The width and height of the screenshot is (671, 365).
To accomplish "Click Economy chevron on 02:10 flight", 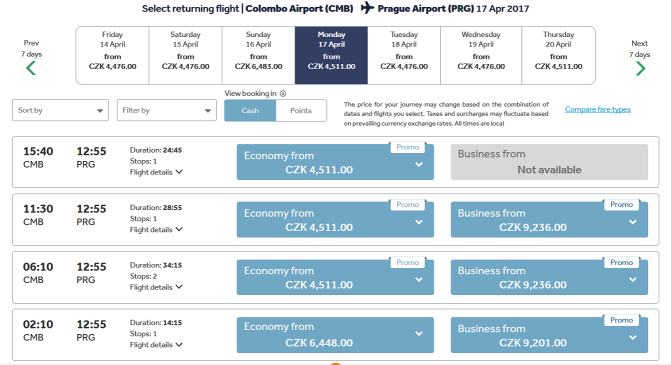I will point(419,333).
